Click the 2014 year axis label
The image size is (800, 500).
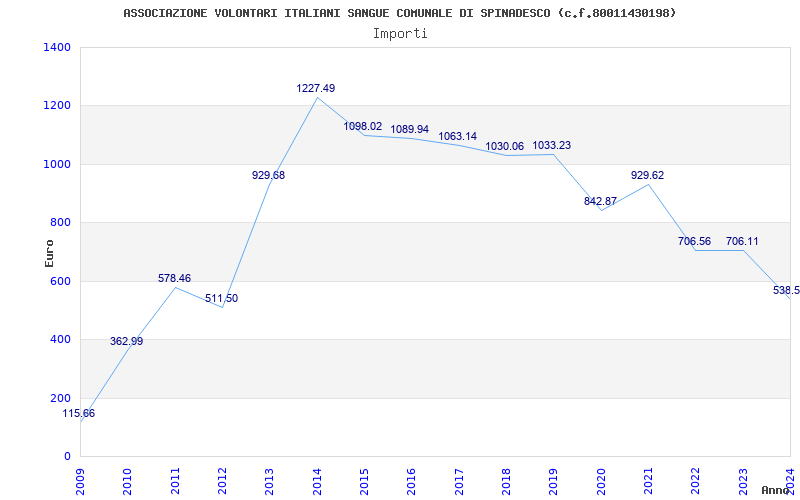tap(317, 481)
